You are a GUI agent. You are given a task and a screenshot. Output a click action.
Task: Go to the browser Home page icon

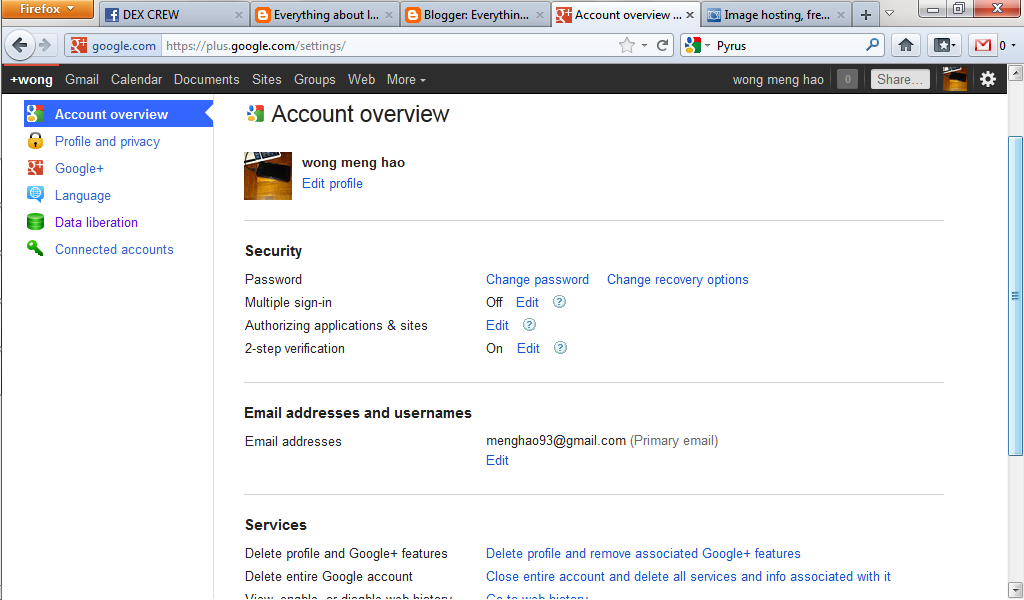tap(906, 45)
